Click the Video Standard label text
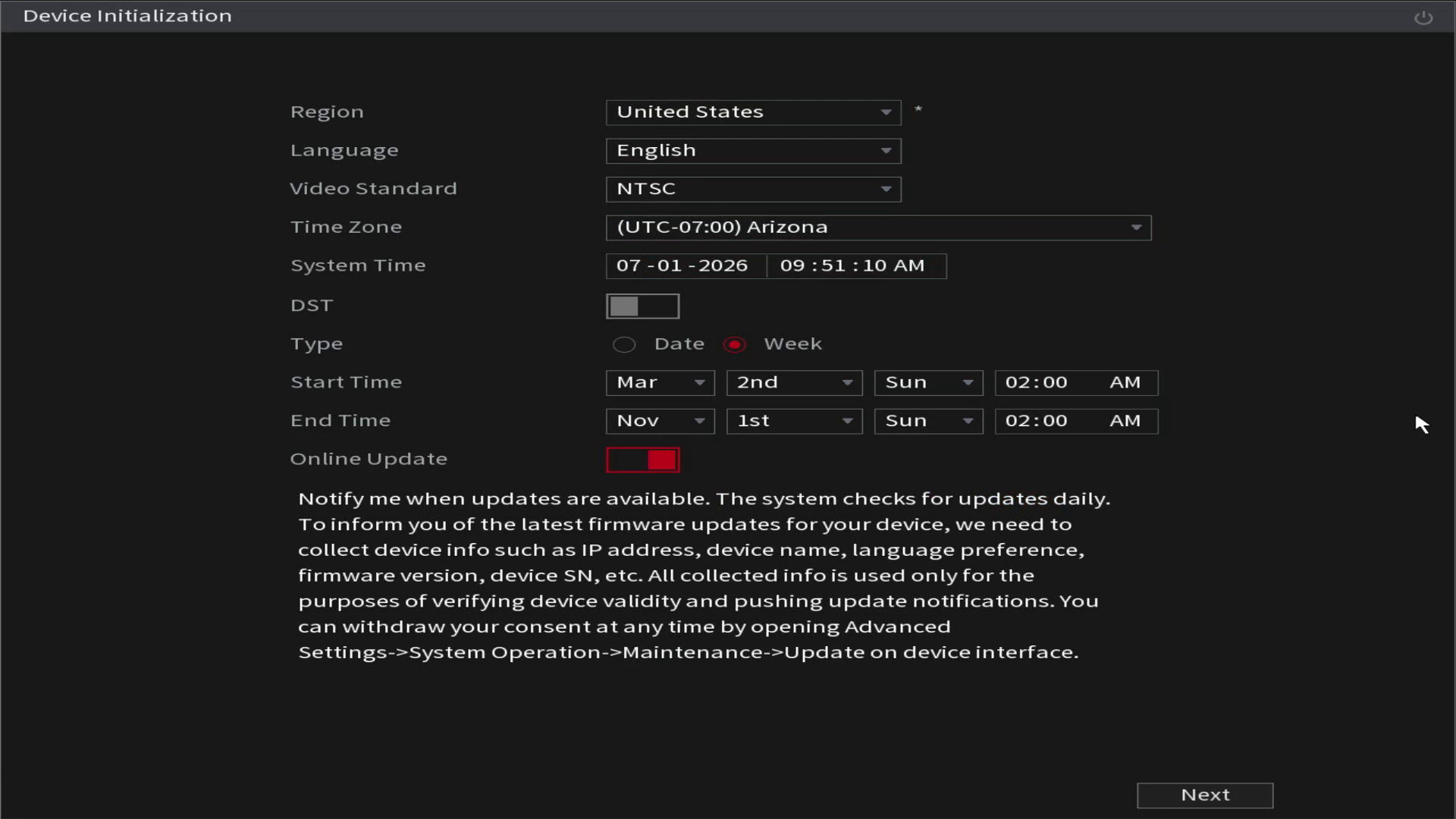Screen dimensions: 1456x819 pos(373,189)
